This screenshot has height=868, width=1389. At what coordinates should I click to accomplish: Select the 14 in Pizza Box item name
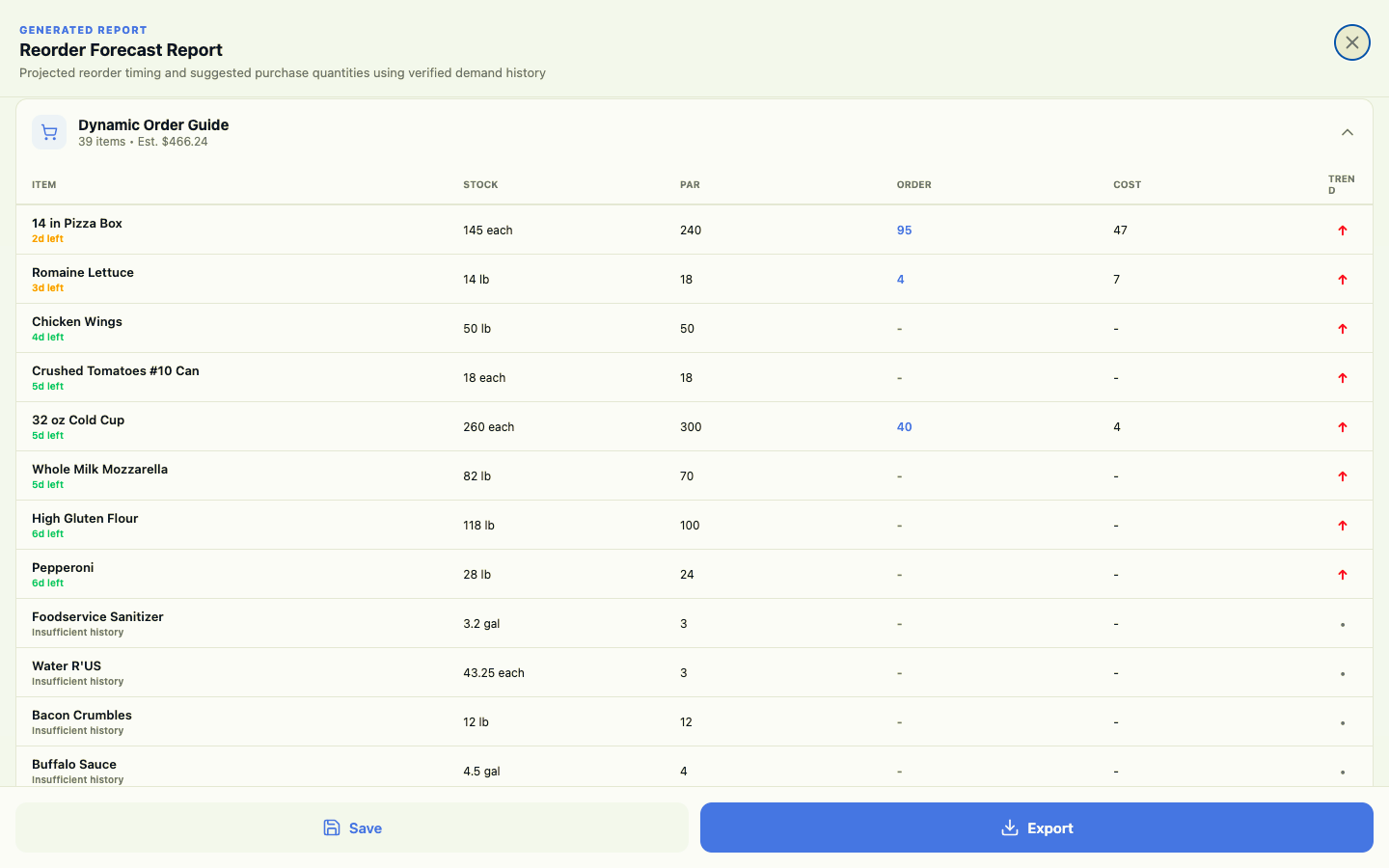(77, 223)
